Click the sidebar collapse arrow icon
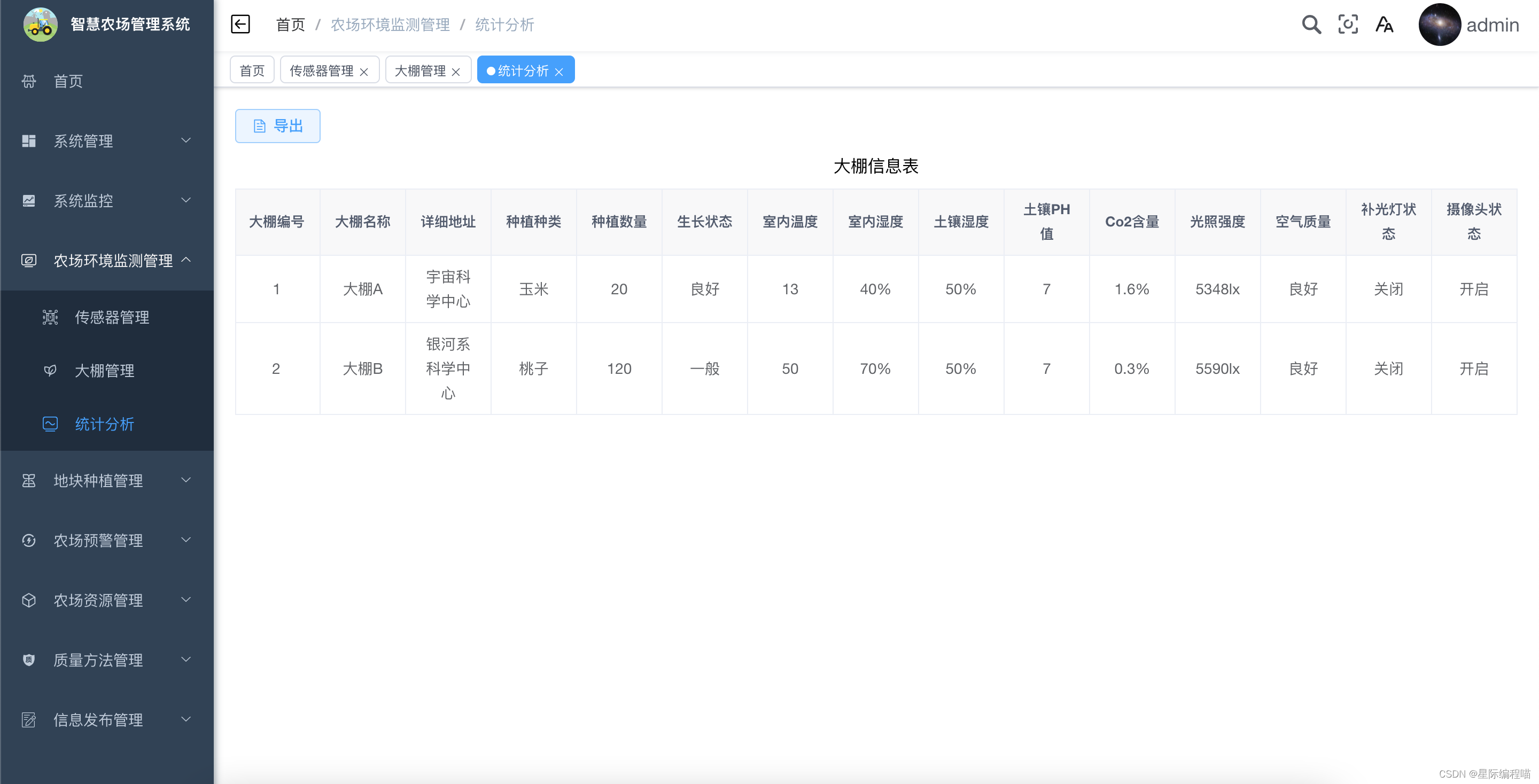 coord(240,25)
